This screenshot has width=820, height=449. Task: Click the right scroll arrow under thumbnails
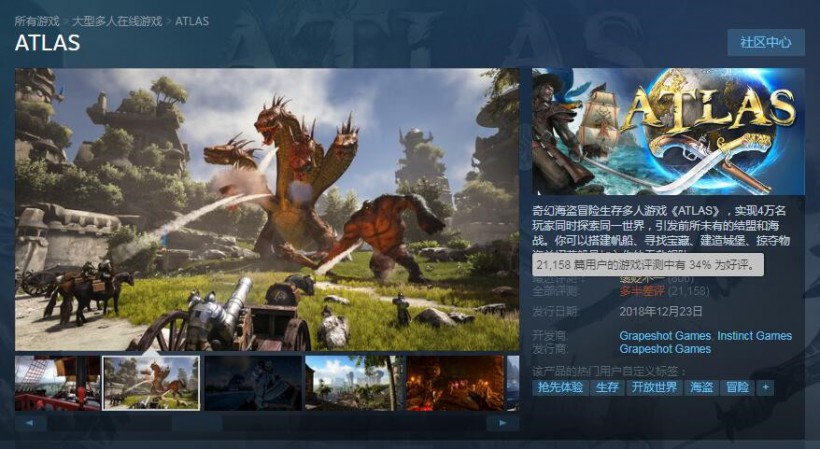pos(502,423)
